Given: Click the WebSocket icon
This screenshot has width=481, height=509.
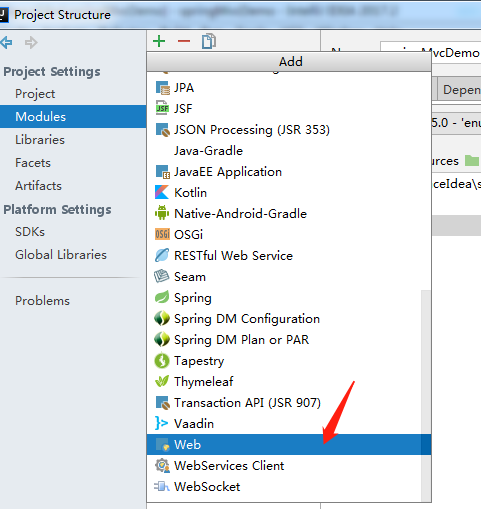Looking at the screenshot, I should [162, 487].
